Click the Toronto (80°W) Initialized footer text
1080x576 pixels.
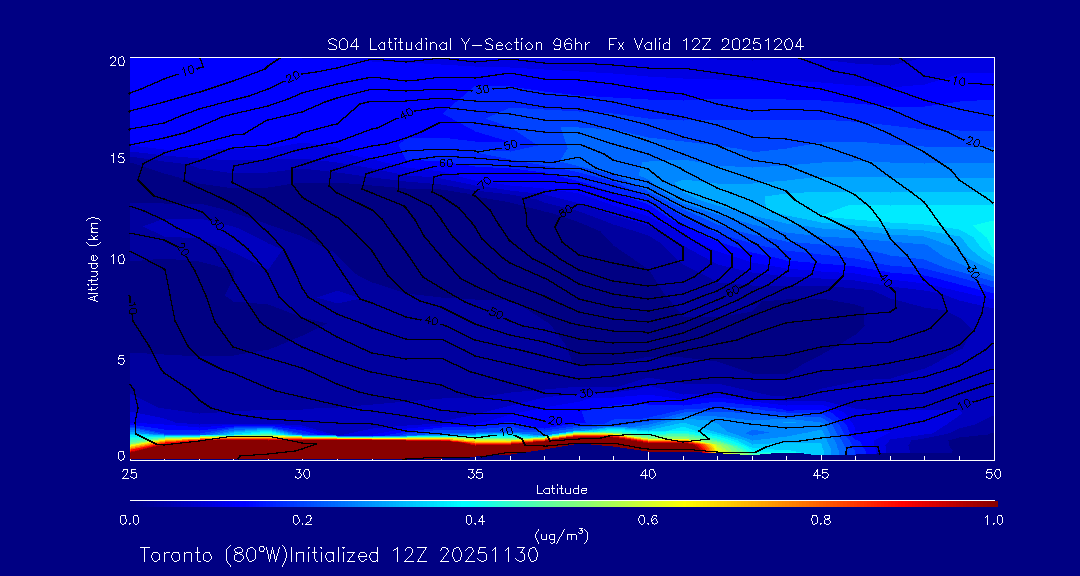coord(339,555)
